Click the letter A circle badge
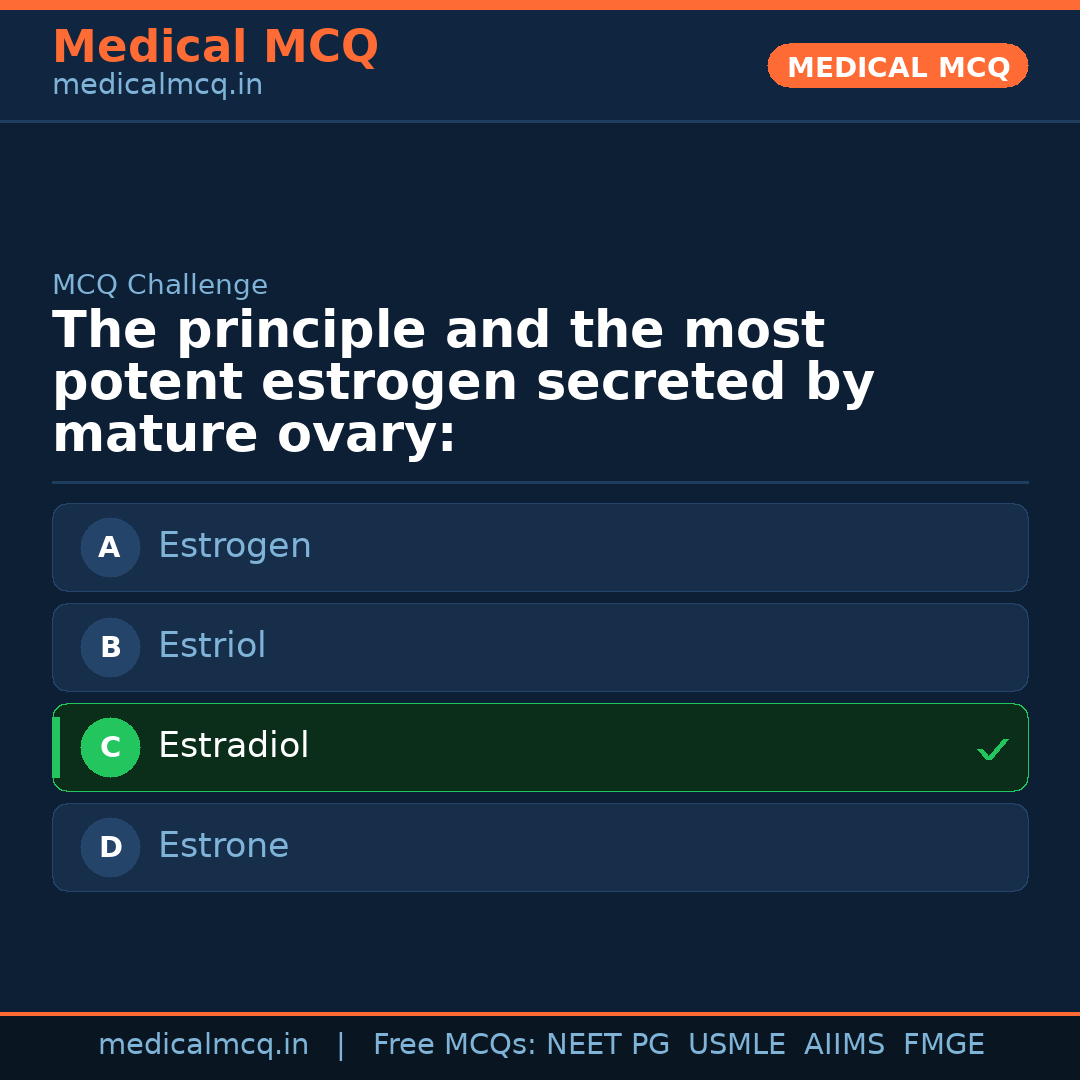The width and height of the screenshot is (1080, 1080). coord(110,547)
